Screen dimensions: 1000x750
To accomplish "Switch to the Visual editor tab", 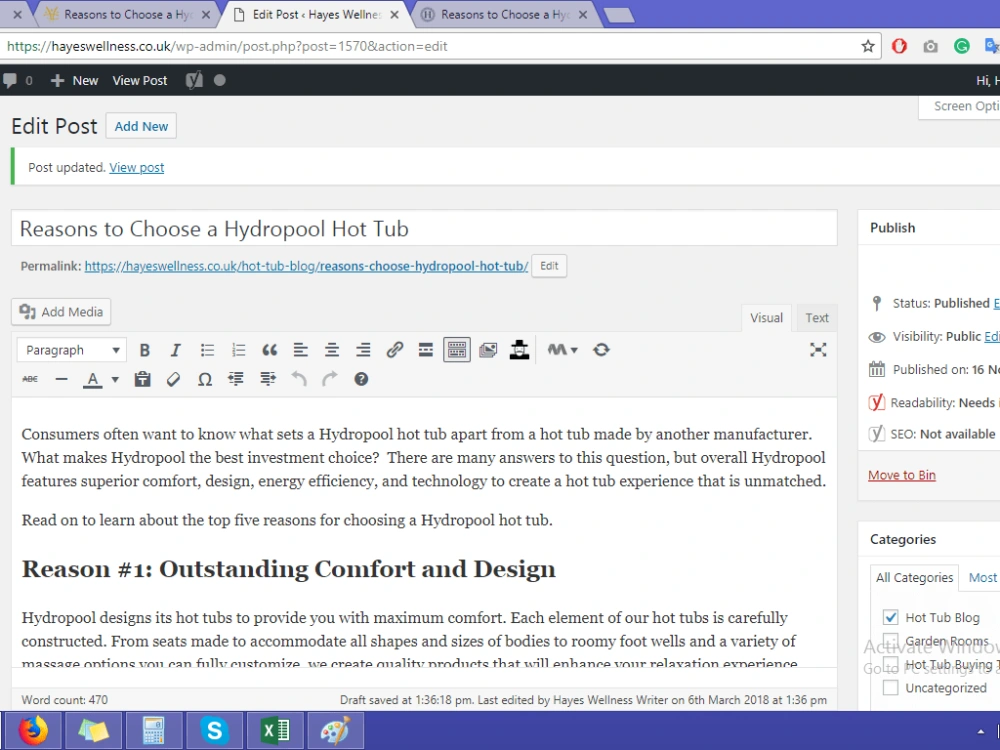I will tap(766, 318).
